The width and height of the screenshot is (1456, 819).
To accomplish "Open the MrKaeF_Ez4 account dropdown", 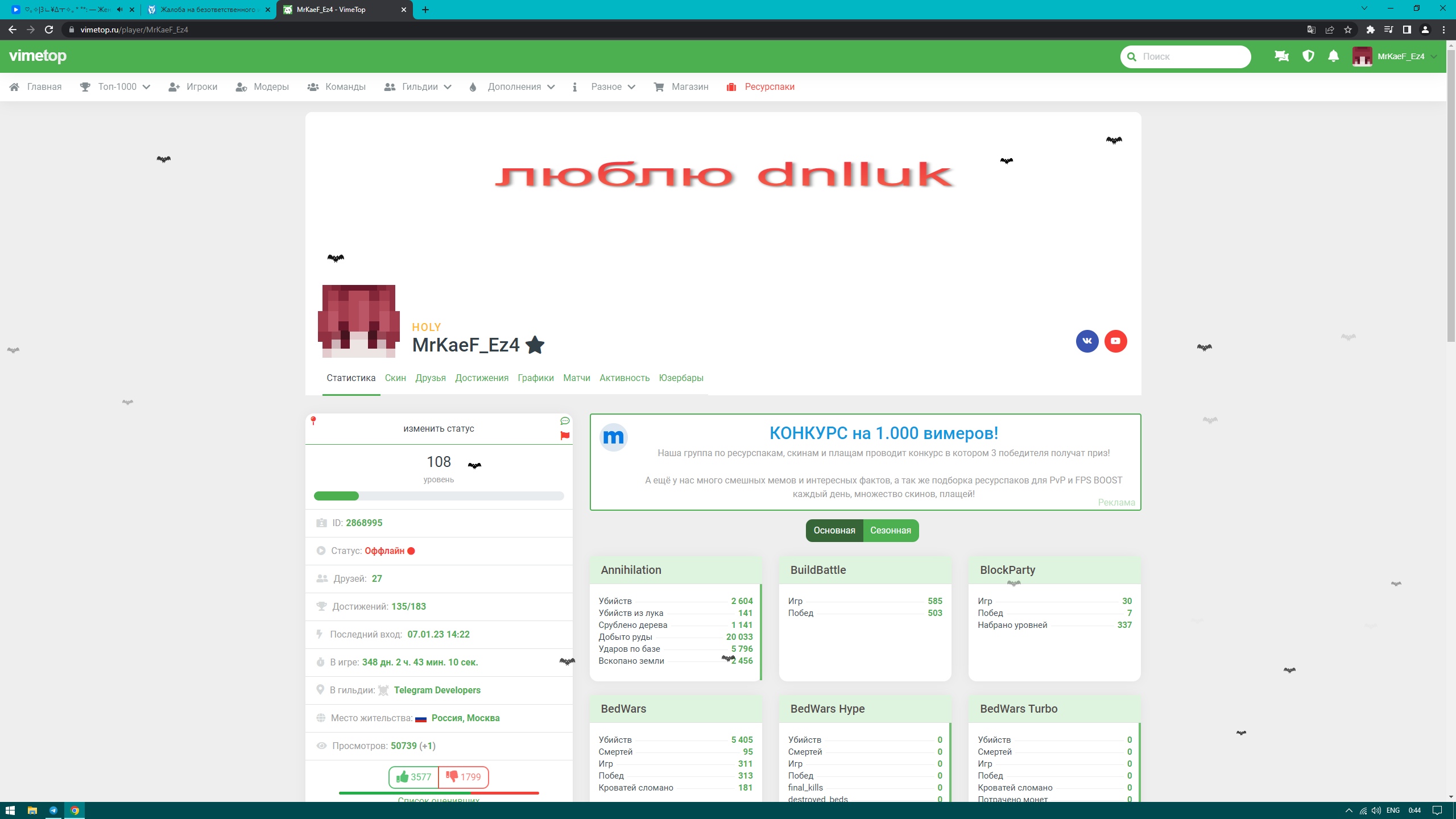I will [1395, 56].
